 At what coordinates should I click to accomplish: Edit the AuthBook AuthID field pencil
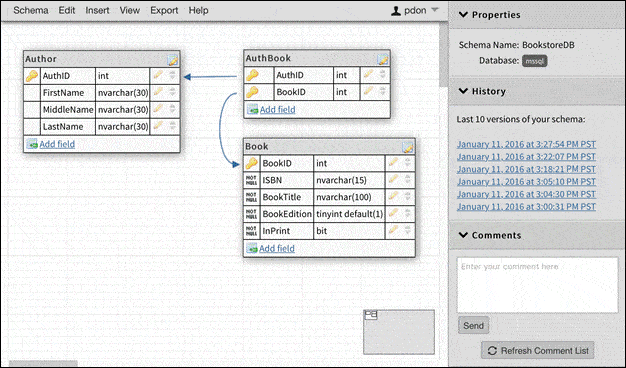tap(368, 74)
